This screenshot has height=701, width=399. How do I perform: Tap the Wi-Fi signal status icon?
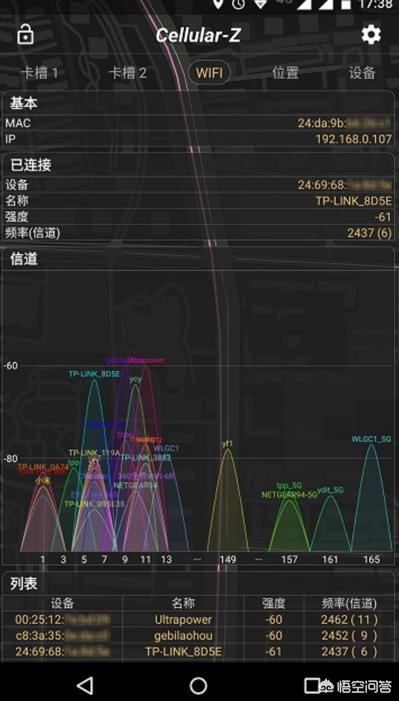click(260, 4)
